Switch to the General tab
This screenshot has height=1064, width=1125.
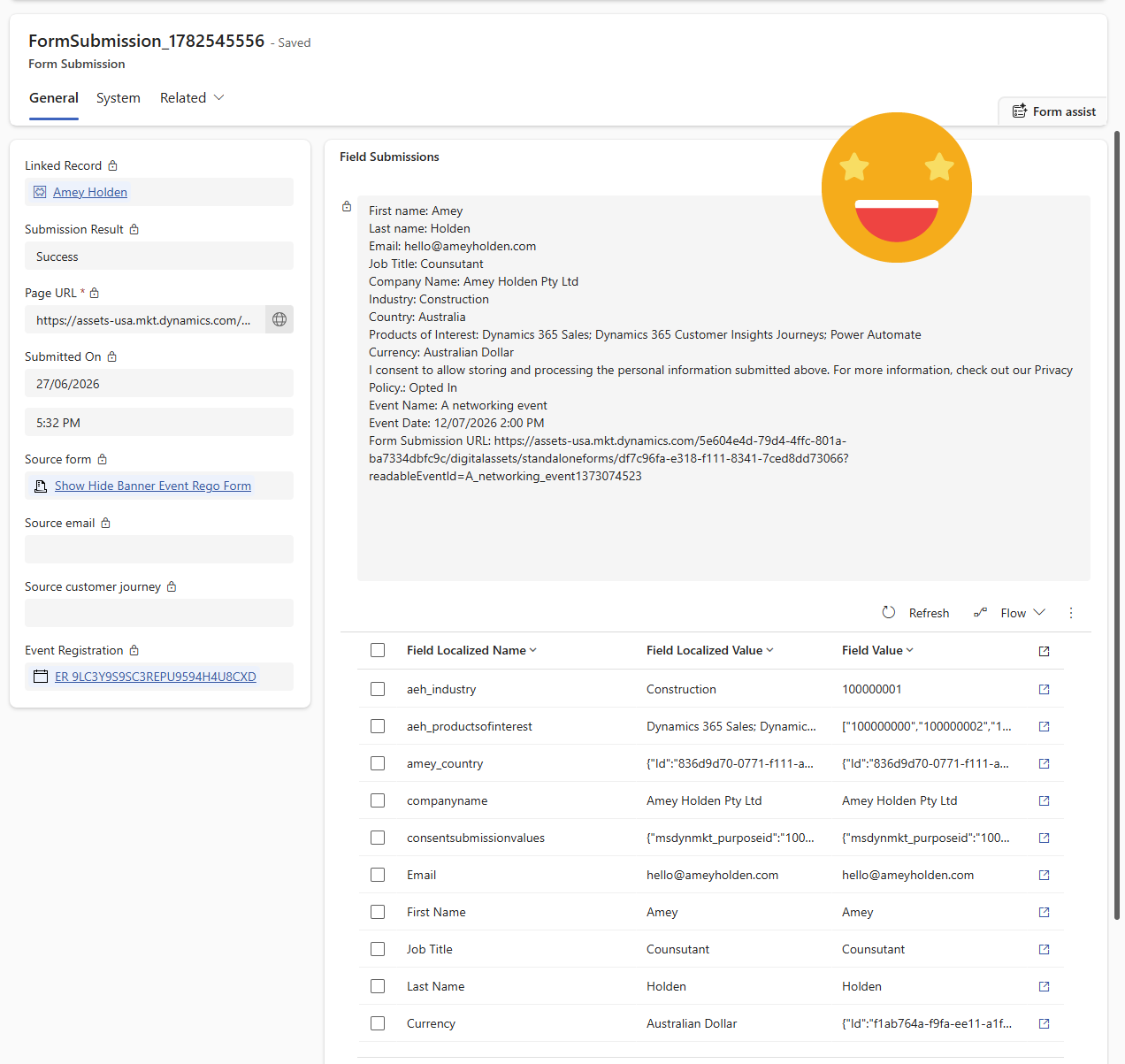click(54, 98)
